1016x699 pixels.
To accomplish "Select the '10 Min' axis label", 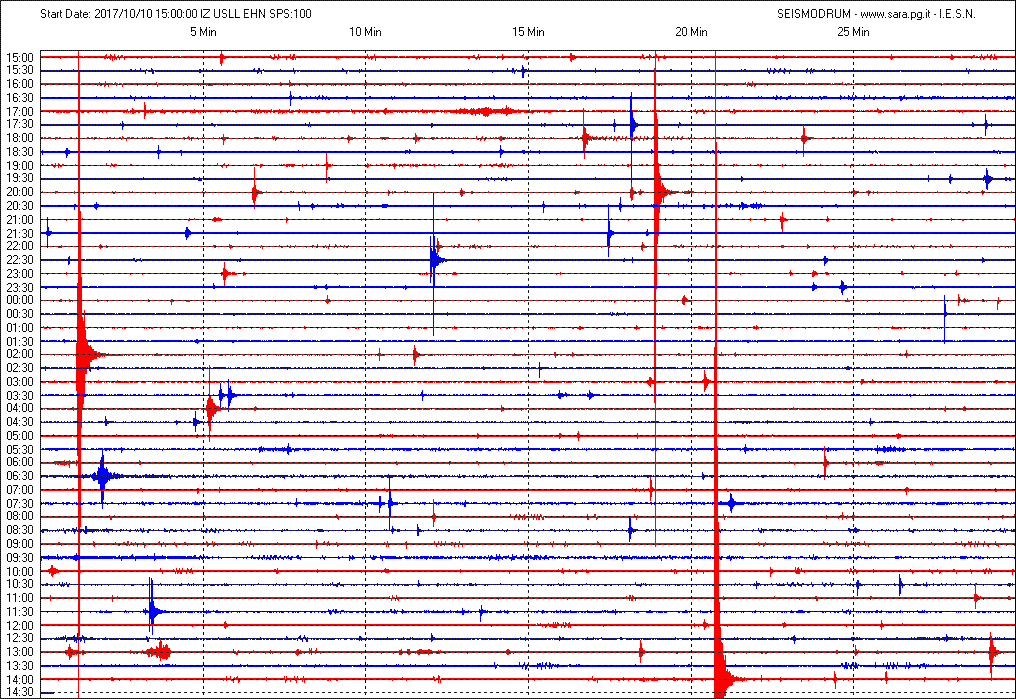I will (x=365, y=32).
